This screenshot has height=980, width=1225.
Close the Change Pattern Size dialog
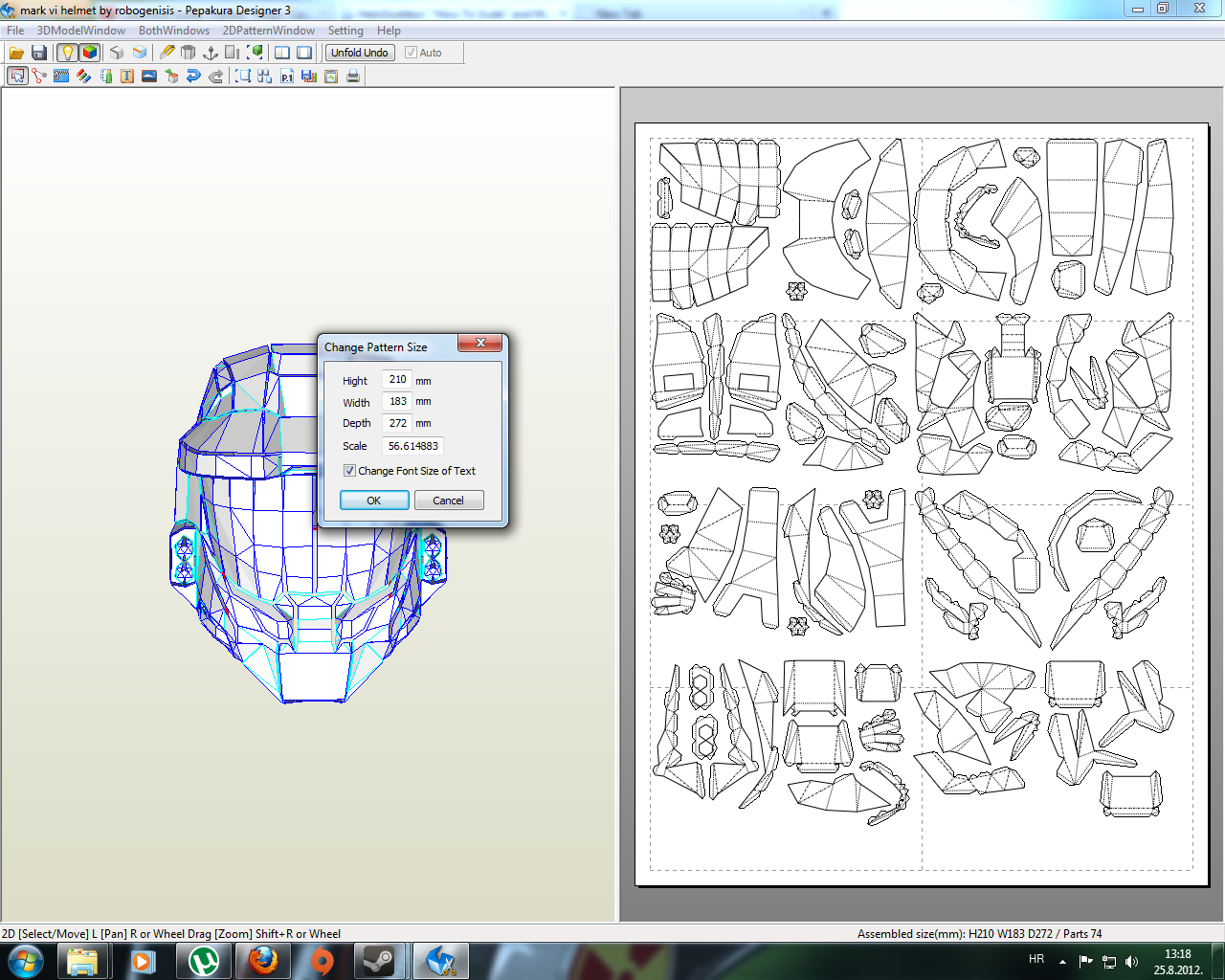tap(480, 344)
